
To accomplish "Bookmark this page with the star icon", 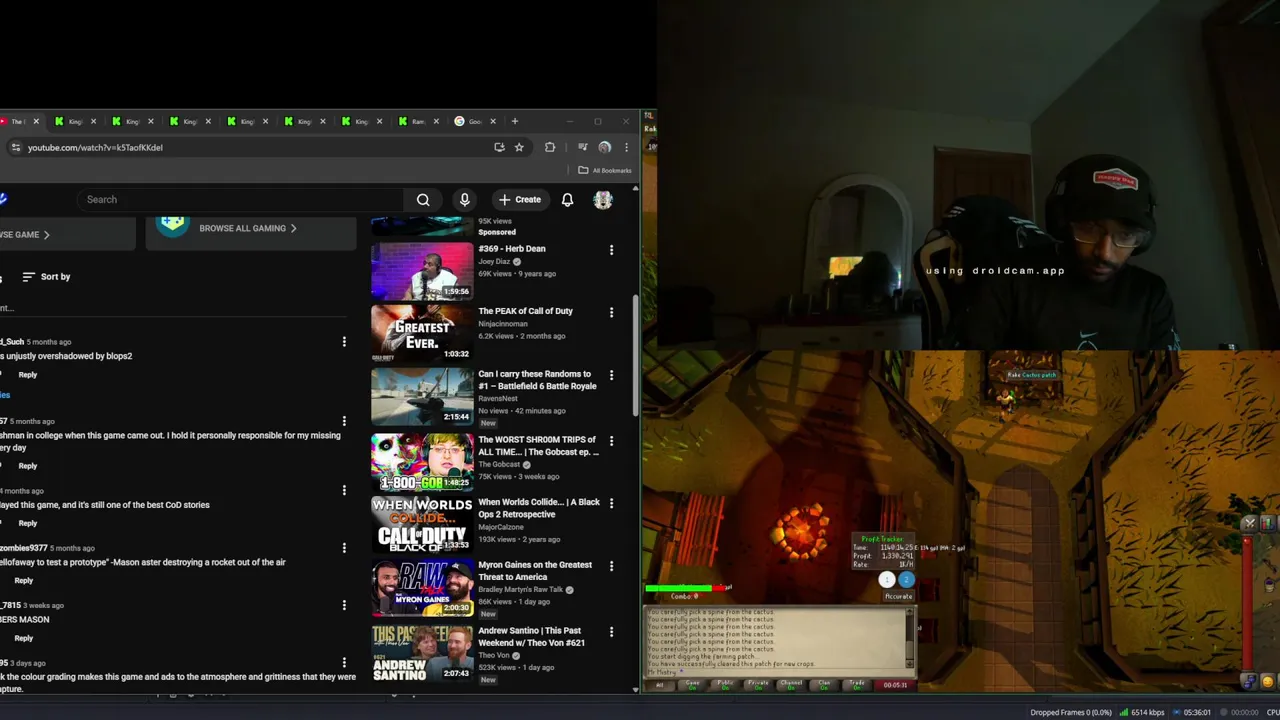I will click(519, 147).
